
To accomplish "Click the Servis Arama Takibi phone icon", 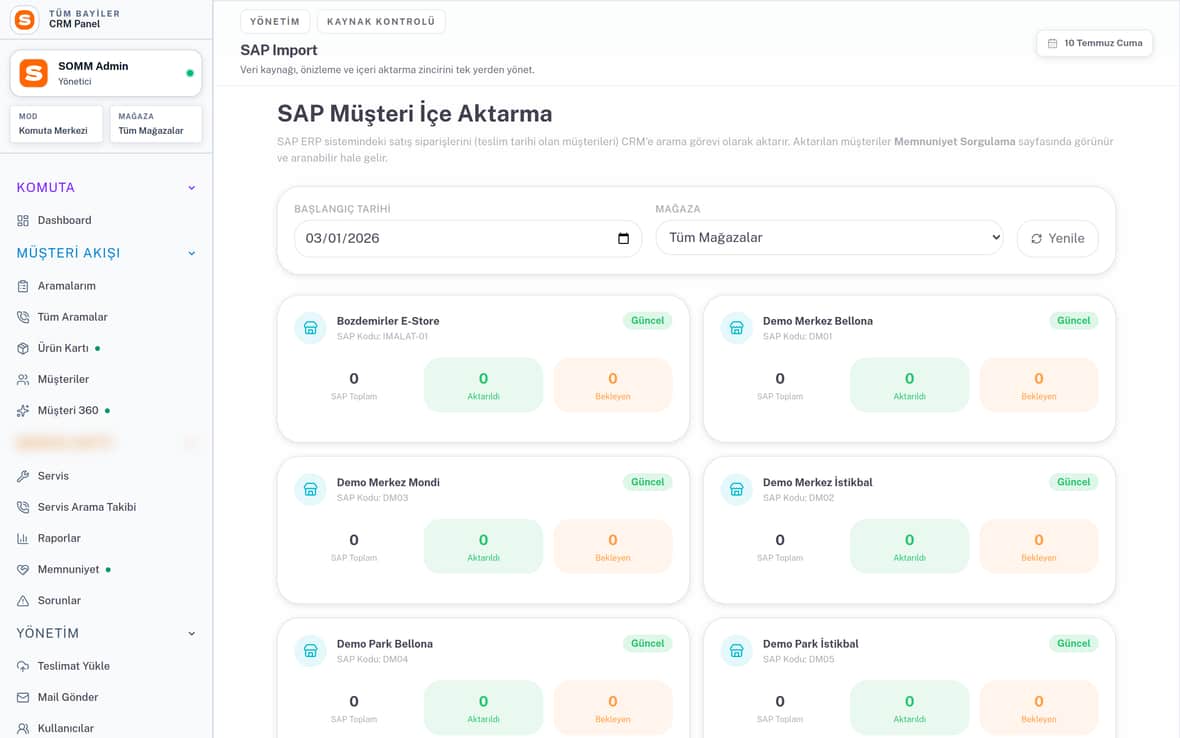I will coord(23,507).
